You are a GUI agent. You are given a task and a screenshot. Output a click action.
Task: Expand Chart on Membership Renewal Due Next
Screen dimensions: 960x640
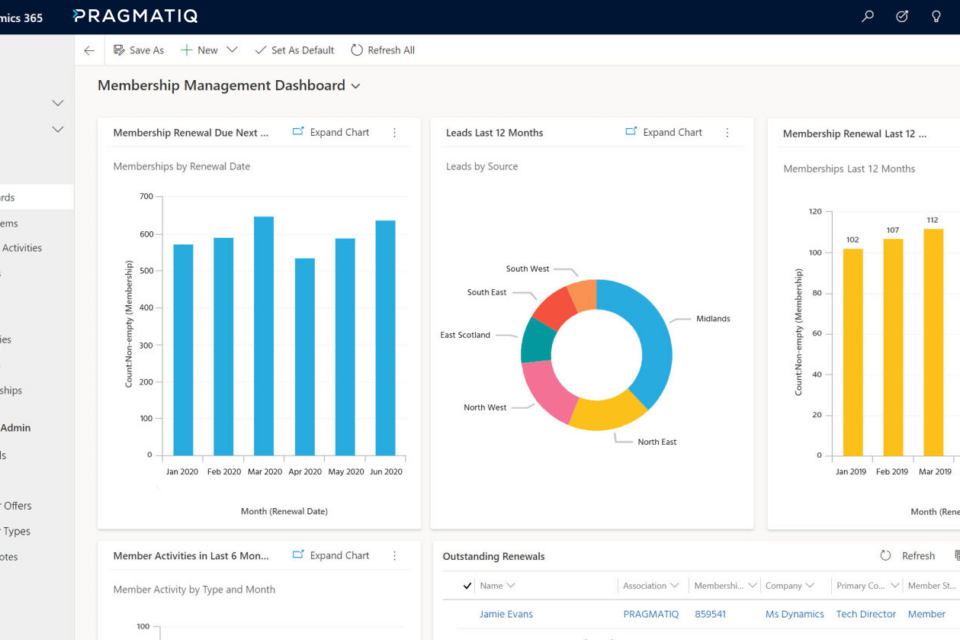(330, 132)
